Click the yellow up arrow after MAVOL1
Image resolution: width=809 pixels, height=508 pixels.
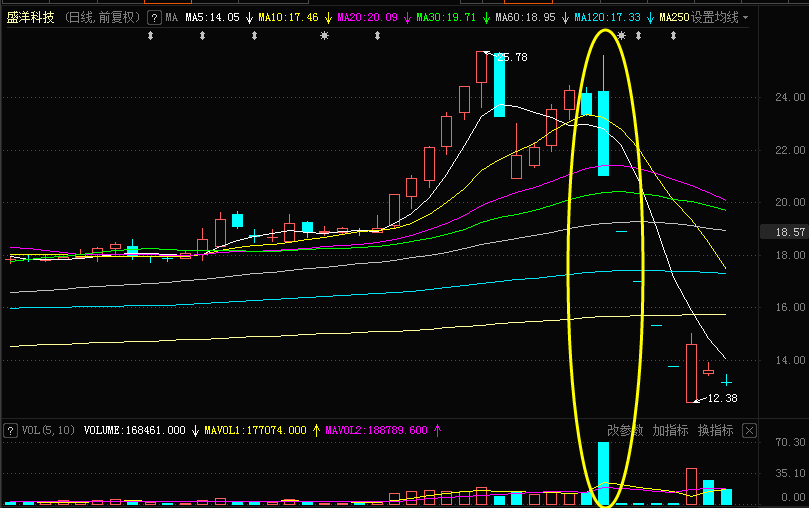coord(316,430)
